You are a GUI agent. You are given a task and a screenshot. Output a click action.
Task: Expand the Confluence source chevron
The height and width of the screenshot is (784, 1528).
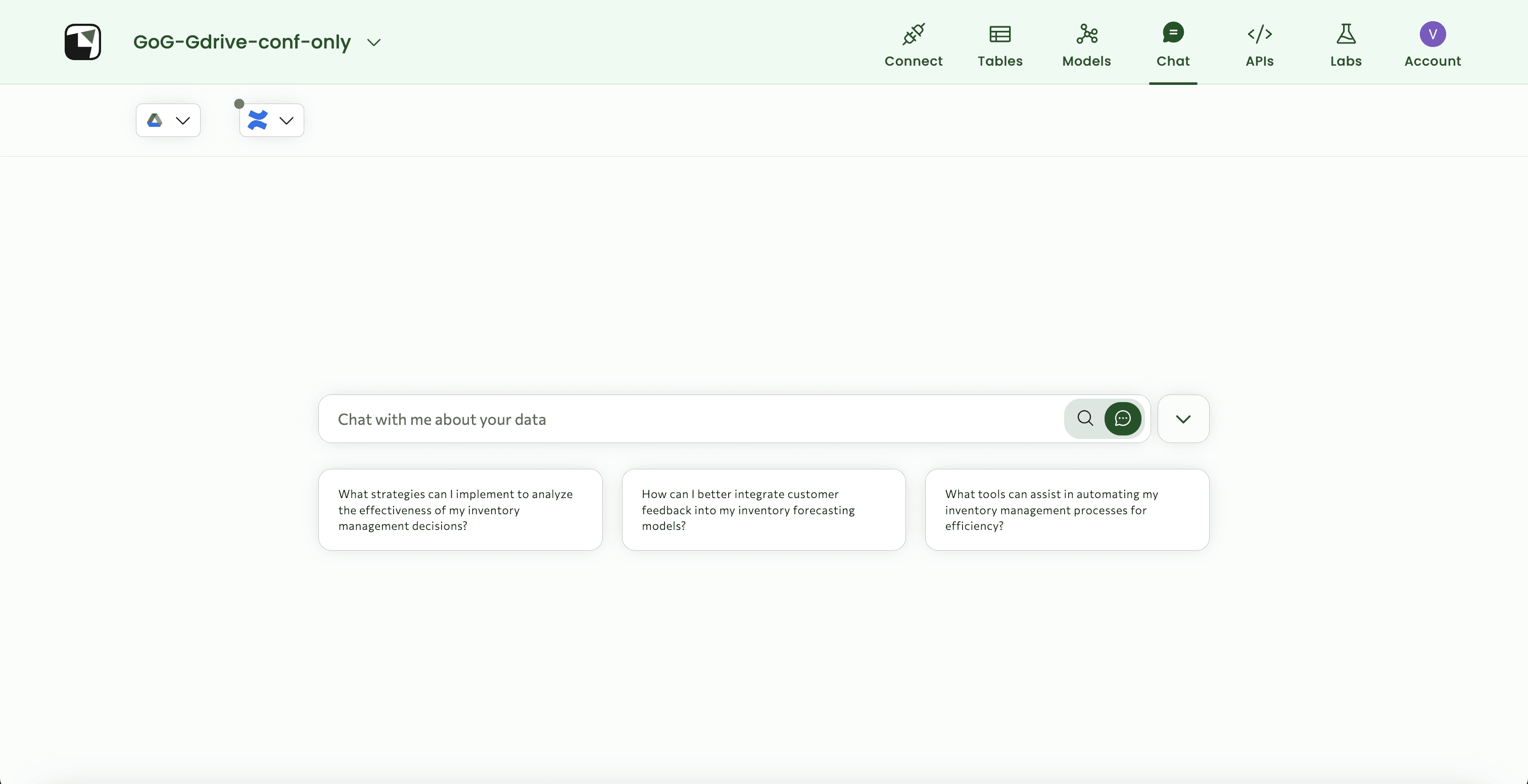(287, 121)
